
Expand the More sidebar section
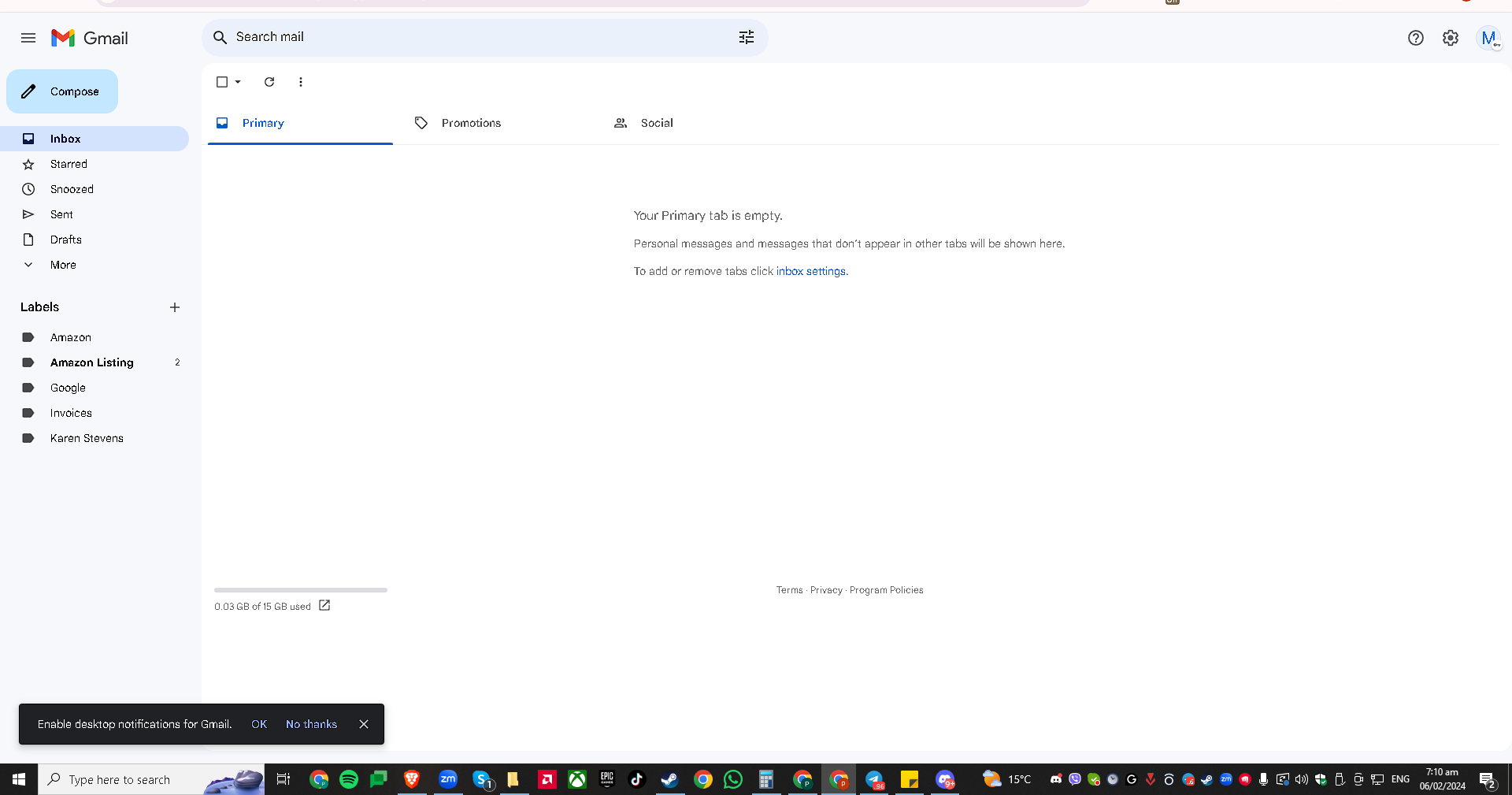tap(94, 265)
